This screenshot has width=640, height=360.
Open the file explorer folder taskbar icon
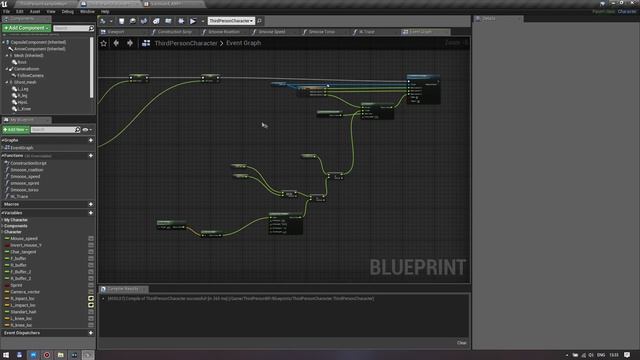[60, 355]
